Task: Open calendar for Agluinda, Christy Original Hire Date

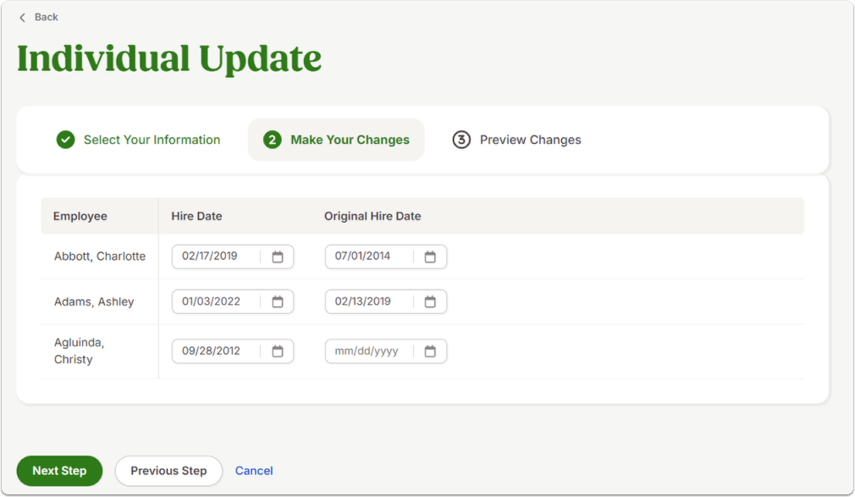Action: pyautogui.click(x=430, y=351)
